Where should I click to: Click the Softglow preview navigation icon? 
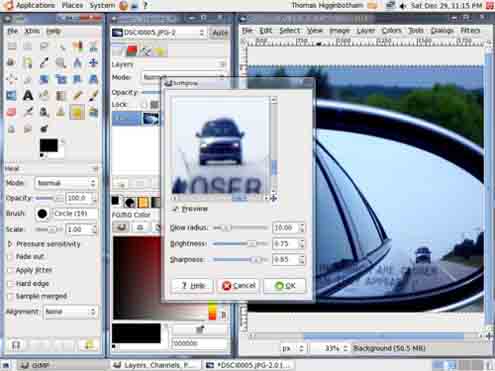(274, 198)
